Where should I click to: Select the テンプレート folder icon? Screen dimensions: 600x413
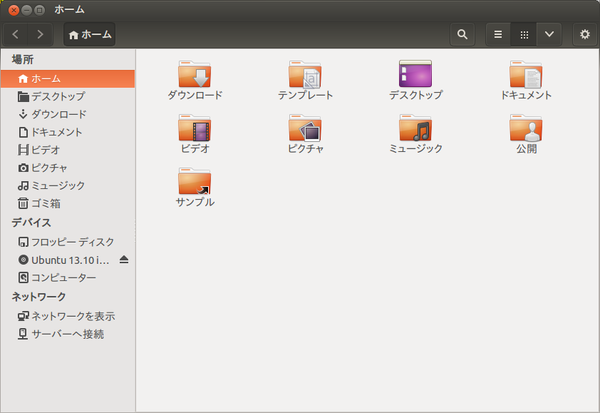coord(305,74)
